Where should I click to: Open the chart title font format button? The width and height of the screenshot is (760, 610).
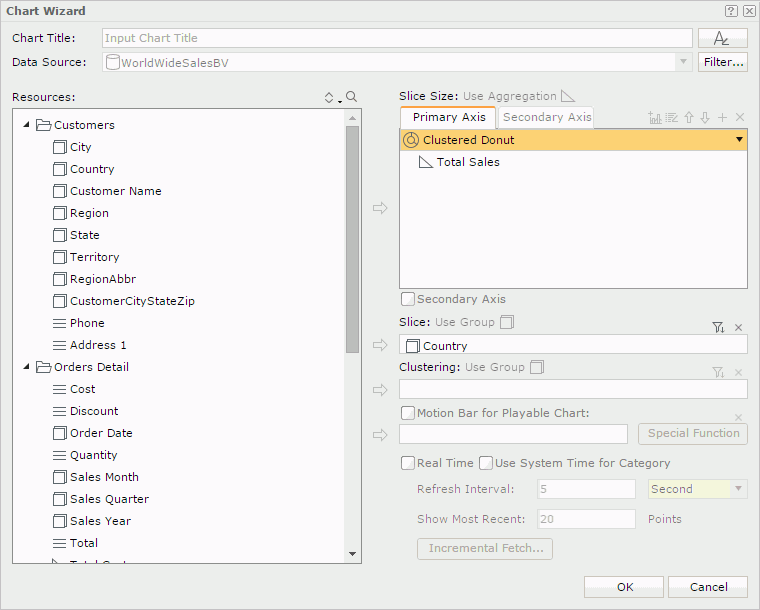(x=722, y=38)
